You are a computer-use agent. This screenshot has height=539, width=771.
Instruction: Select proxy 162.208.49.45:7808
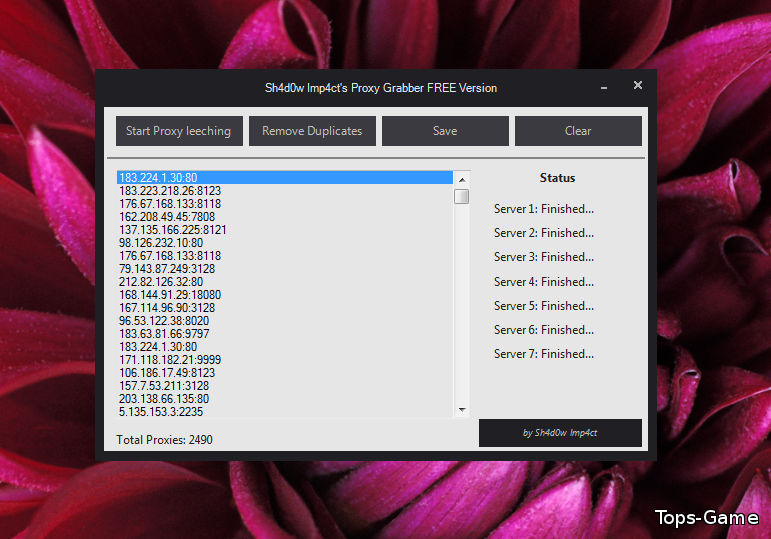(167, 217)
